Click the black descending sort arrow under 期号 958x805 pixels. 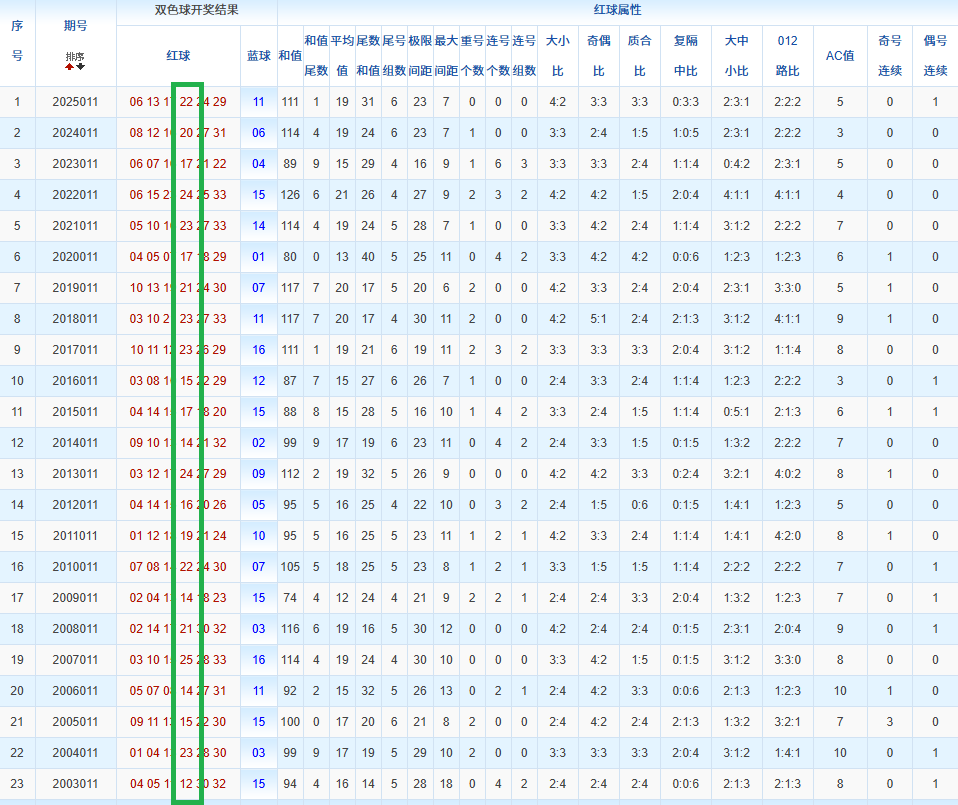(x=80, y=67)
